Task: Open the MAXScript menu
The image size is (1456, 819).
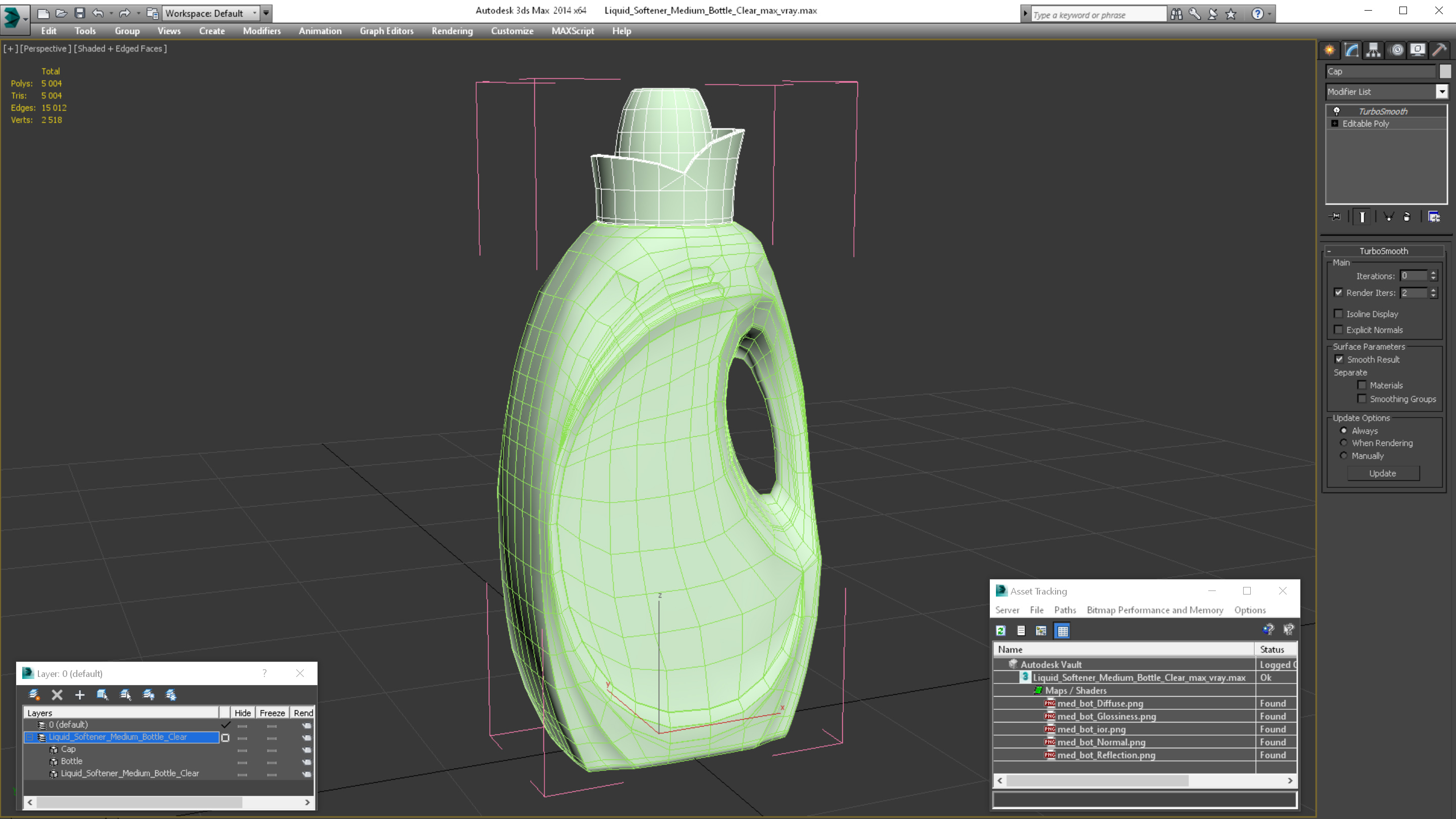Action: coord(573,31)
